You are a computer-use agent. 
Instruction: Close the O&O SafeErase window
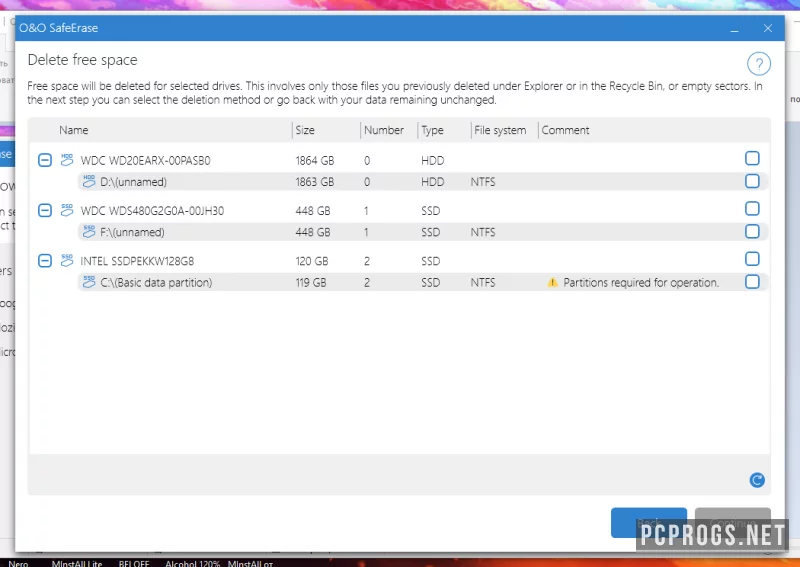(768, 28)
